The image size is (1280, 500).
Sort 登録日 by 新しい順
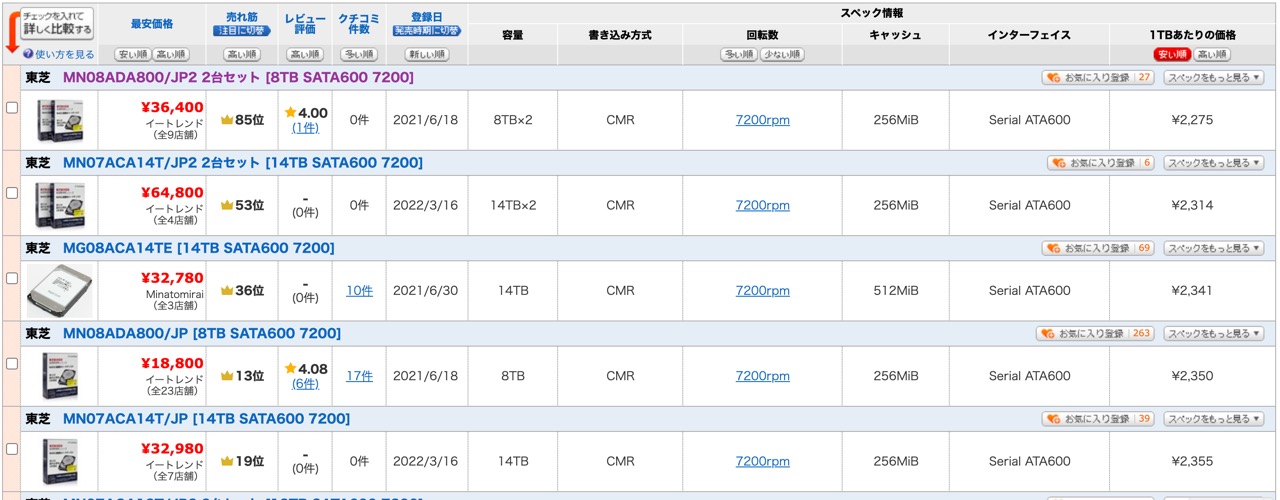pyautogui.click(x=427, y=54)
